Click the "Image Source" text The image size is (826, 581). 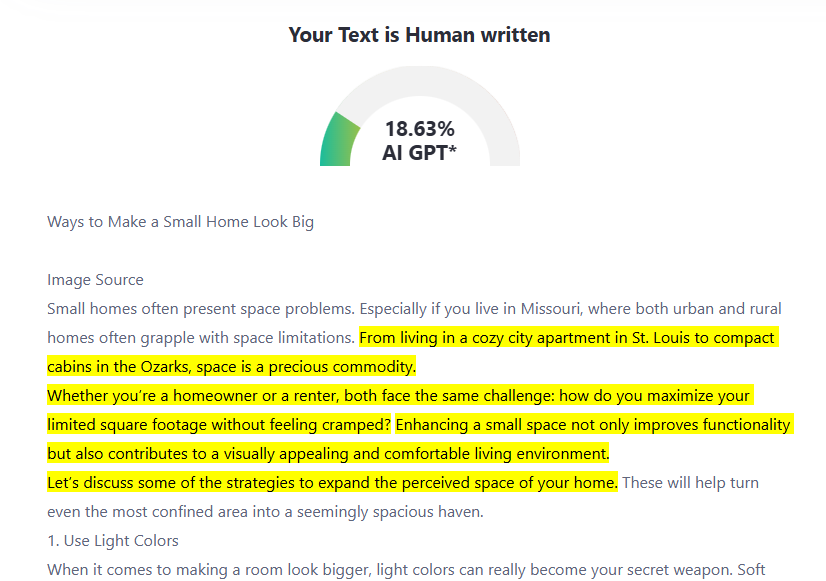click(95, 280)
